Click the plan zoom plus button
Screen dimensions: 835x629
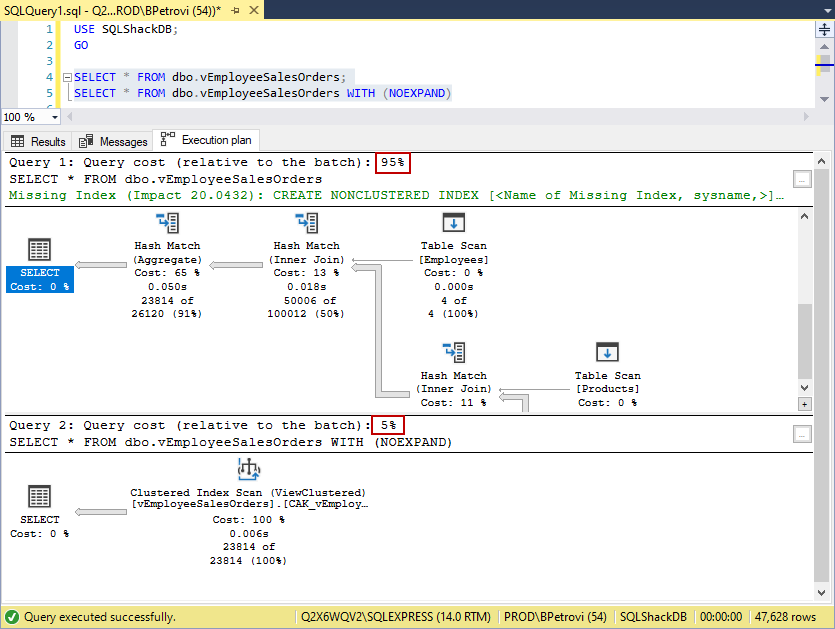tap(804, 404)
